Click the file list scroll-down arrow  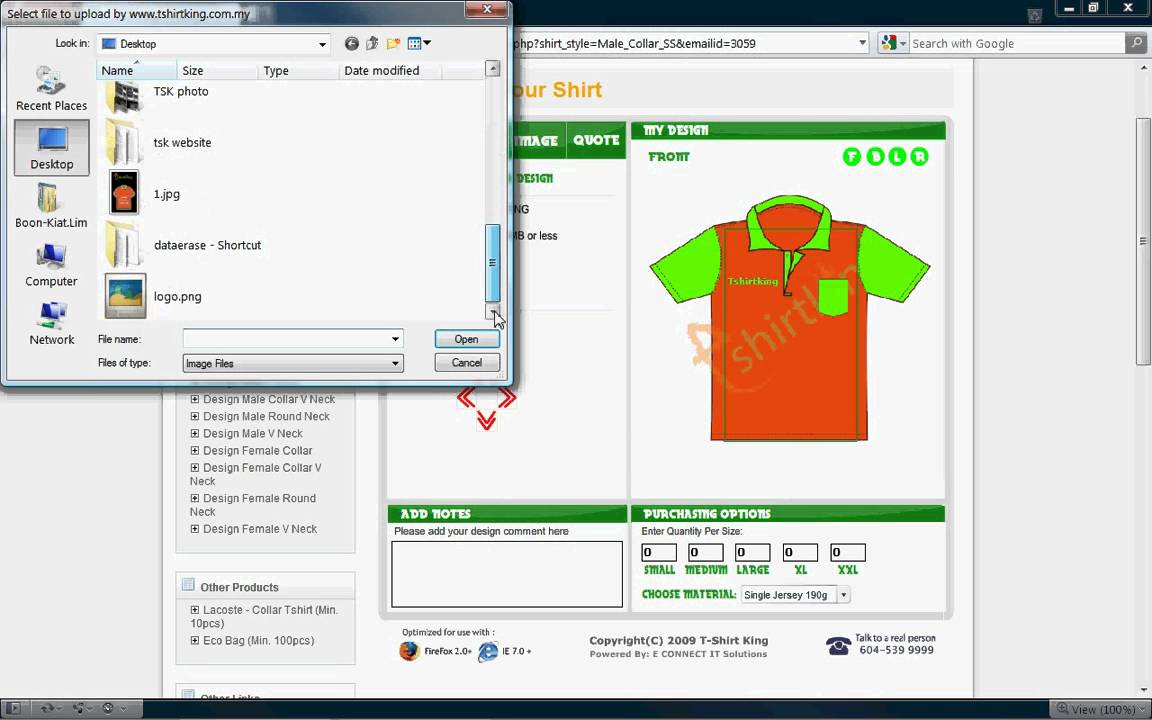tap(492, 312)
